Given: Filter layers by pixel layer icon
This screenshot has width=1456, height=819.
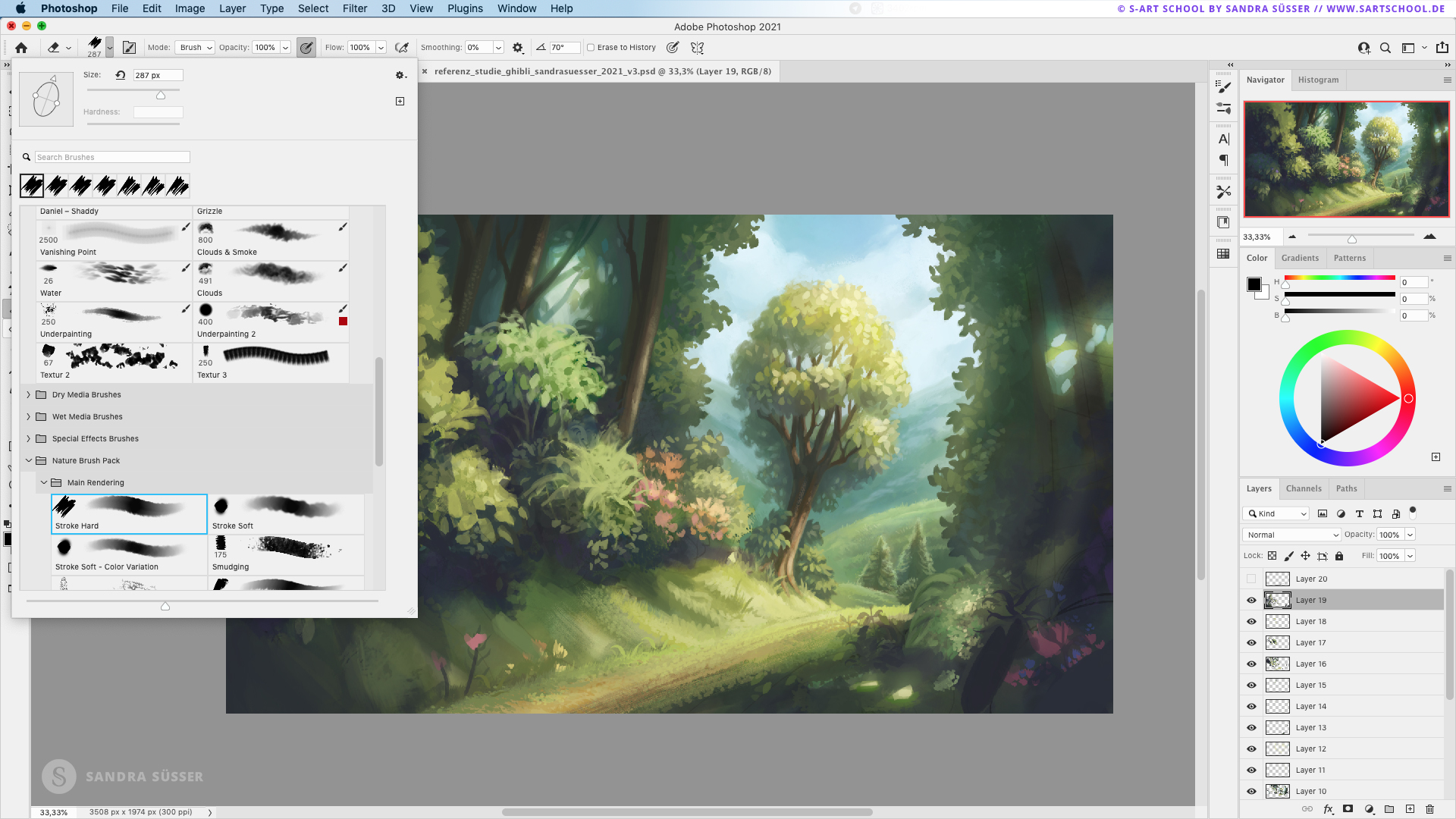Looking at the screenshot, I should pos(1323,514).
